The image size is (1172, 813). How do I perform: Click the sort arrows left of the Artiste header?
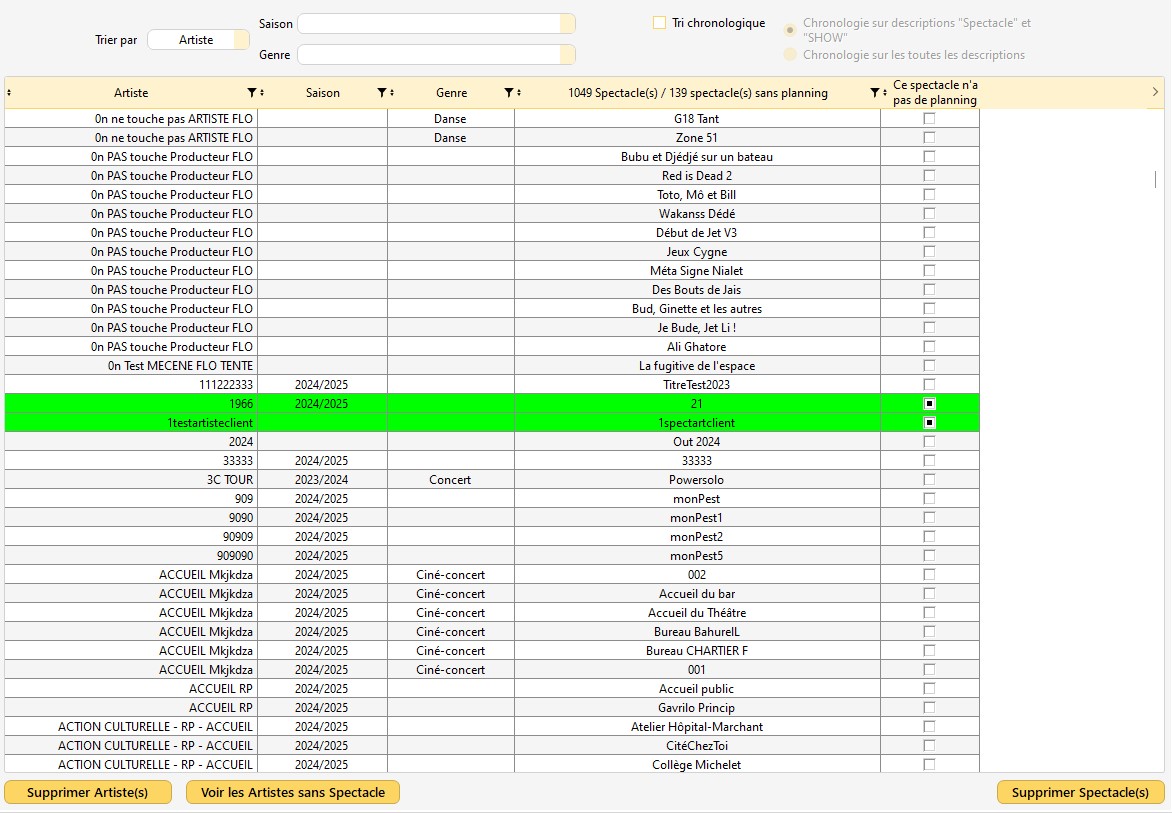[x=9, y=93]
